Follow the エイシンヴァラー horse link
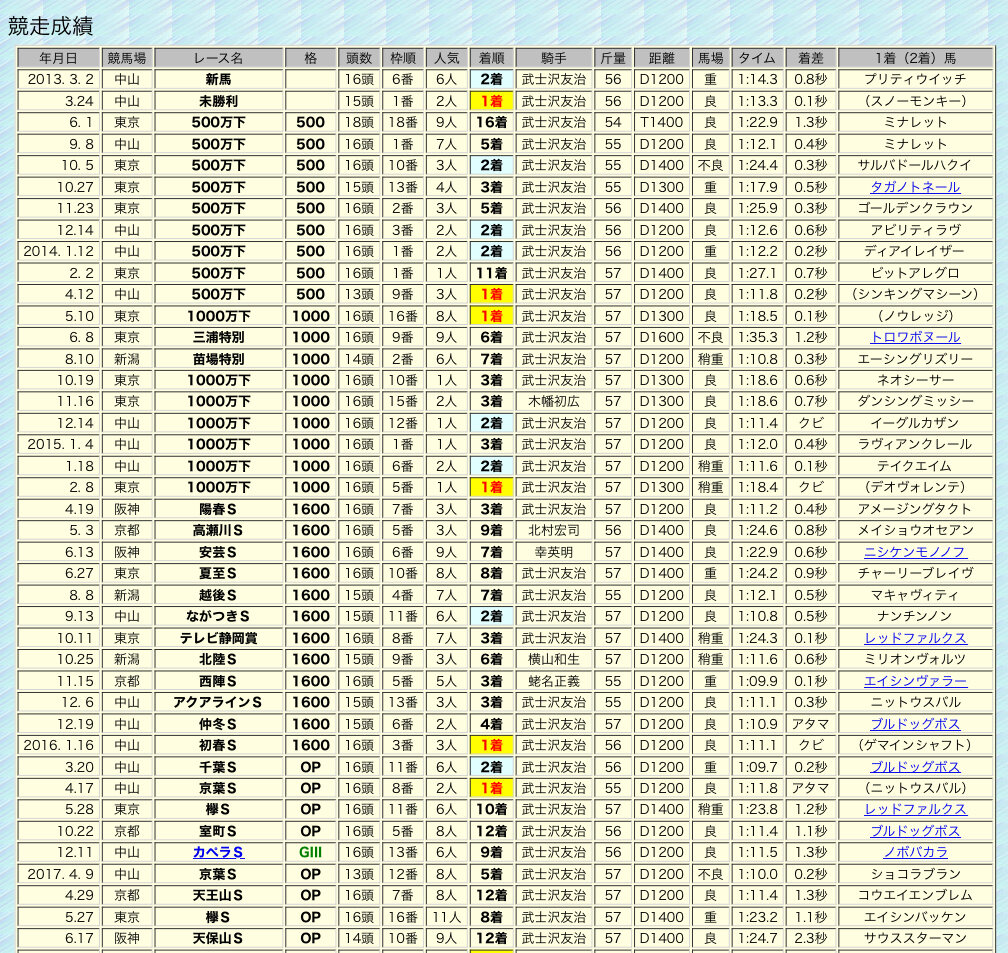 pyautogui.click(x=914, y=681)
